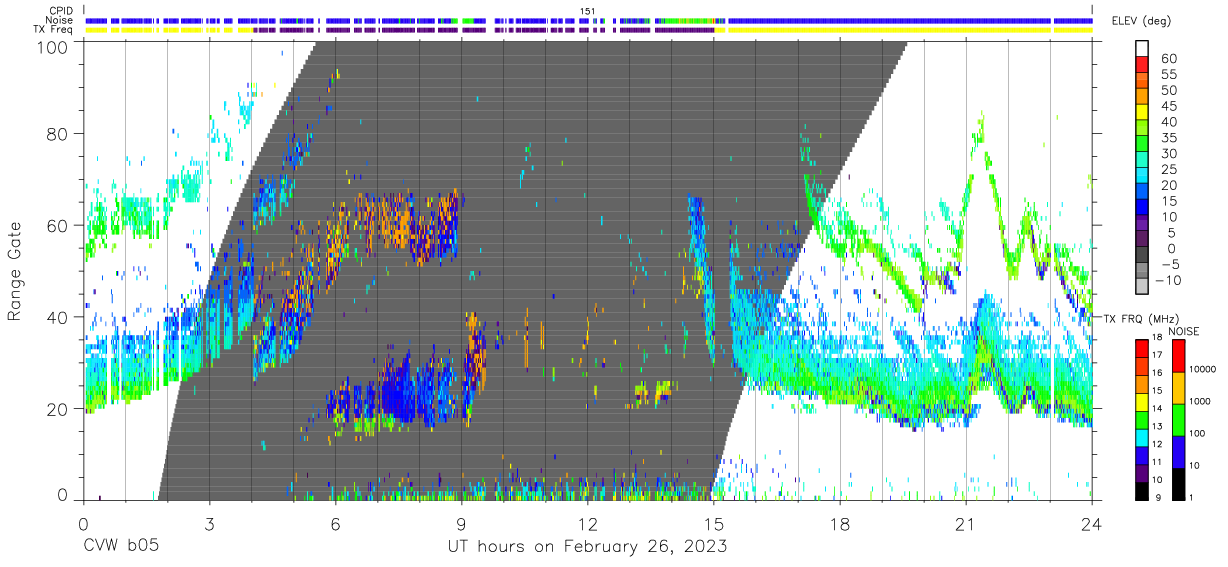1228x567 pixels.
Task: Click the 'Noise' row label at top left
Action: pyautogui.click(x=61, y=21)
